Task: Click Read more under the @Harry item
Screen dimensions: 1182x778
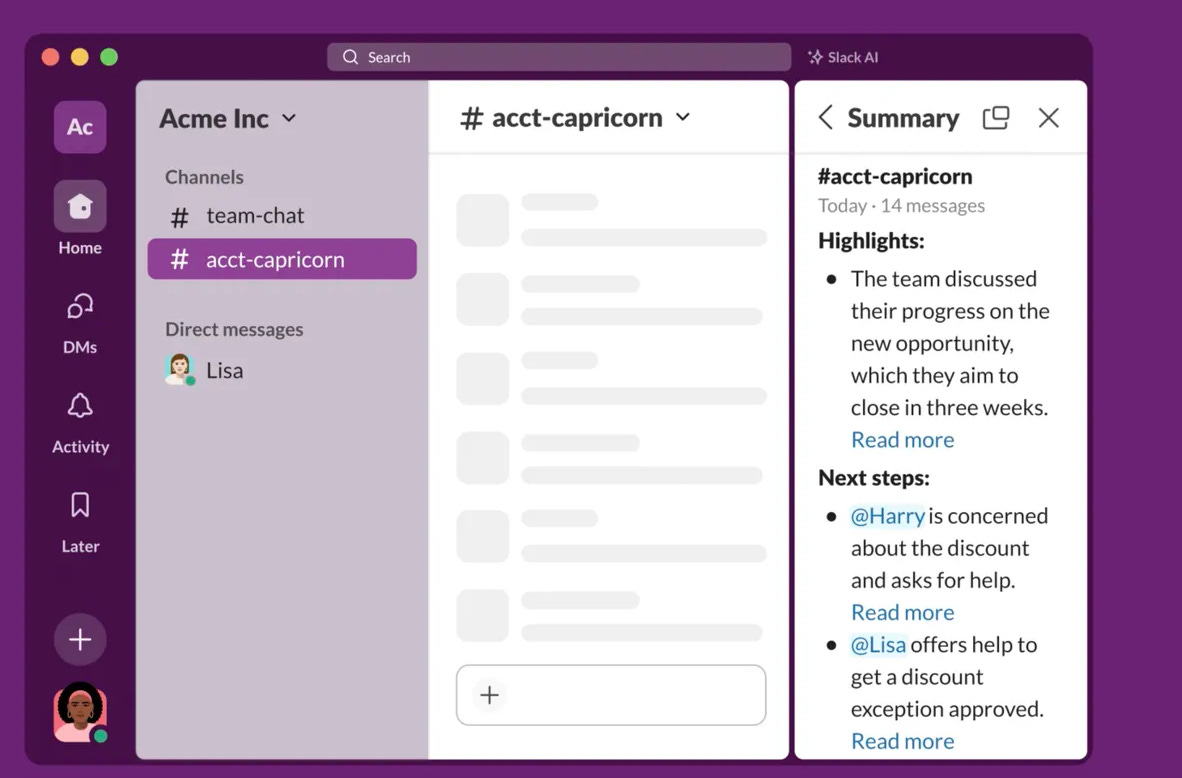Action: pyautogui.click(x=902, y=612)
